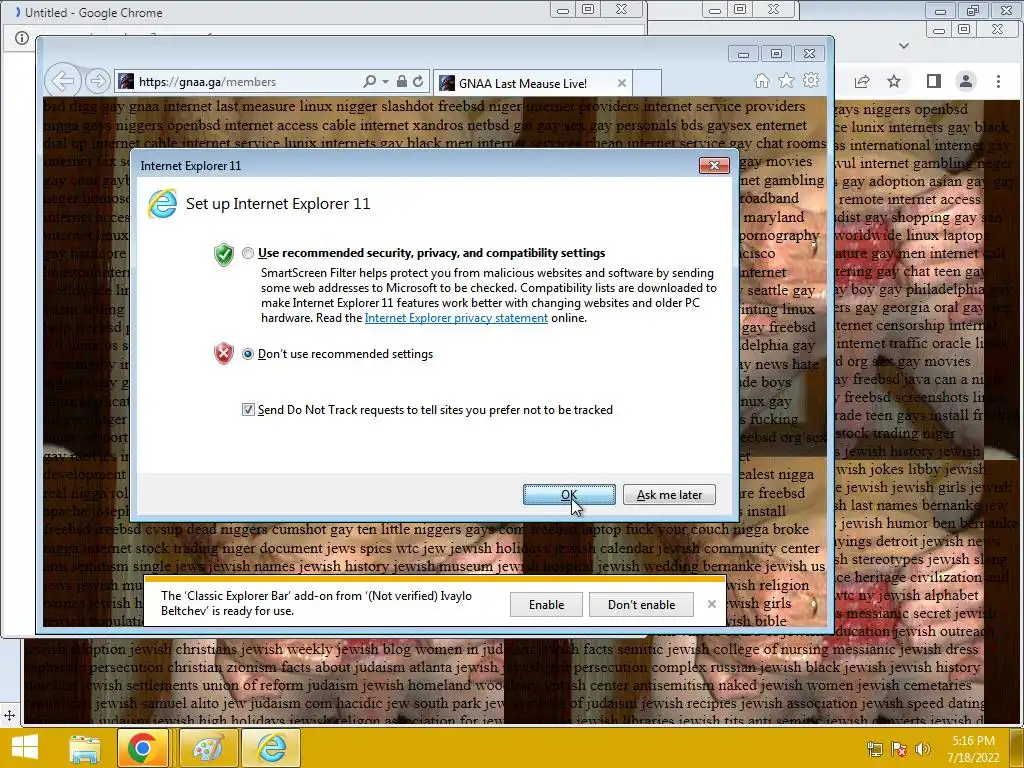Click the green shield icon beside recommended settings
1024x768 pixels.
point(224,254)
